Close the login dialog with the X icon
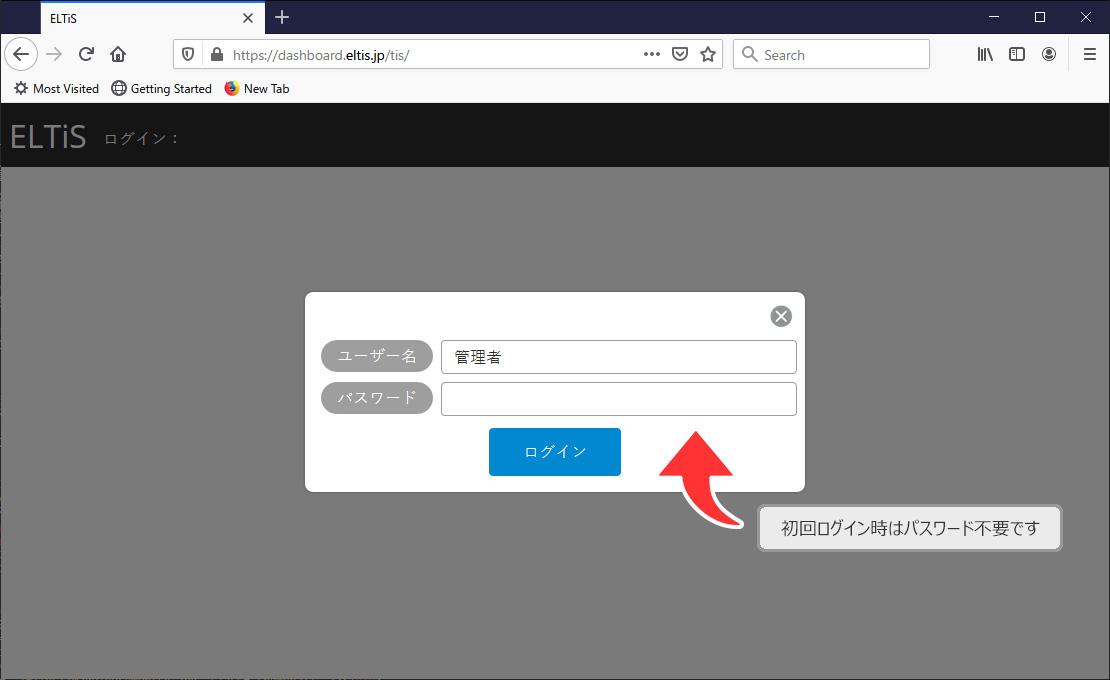The image size is (1110, 680). coord(781,316)
